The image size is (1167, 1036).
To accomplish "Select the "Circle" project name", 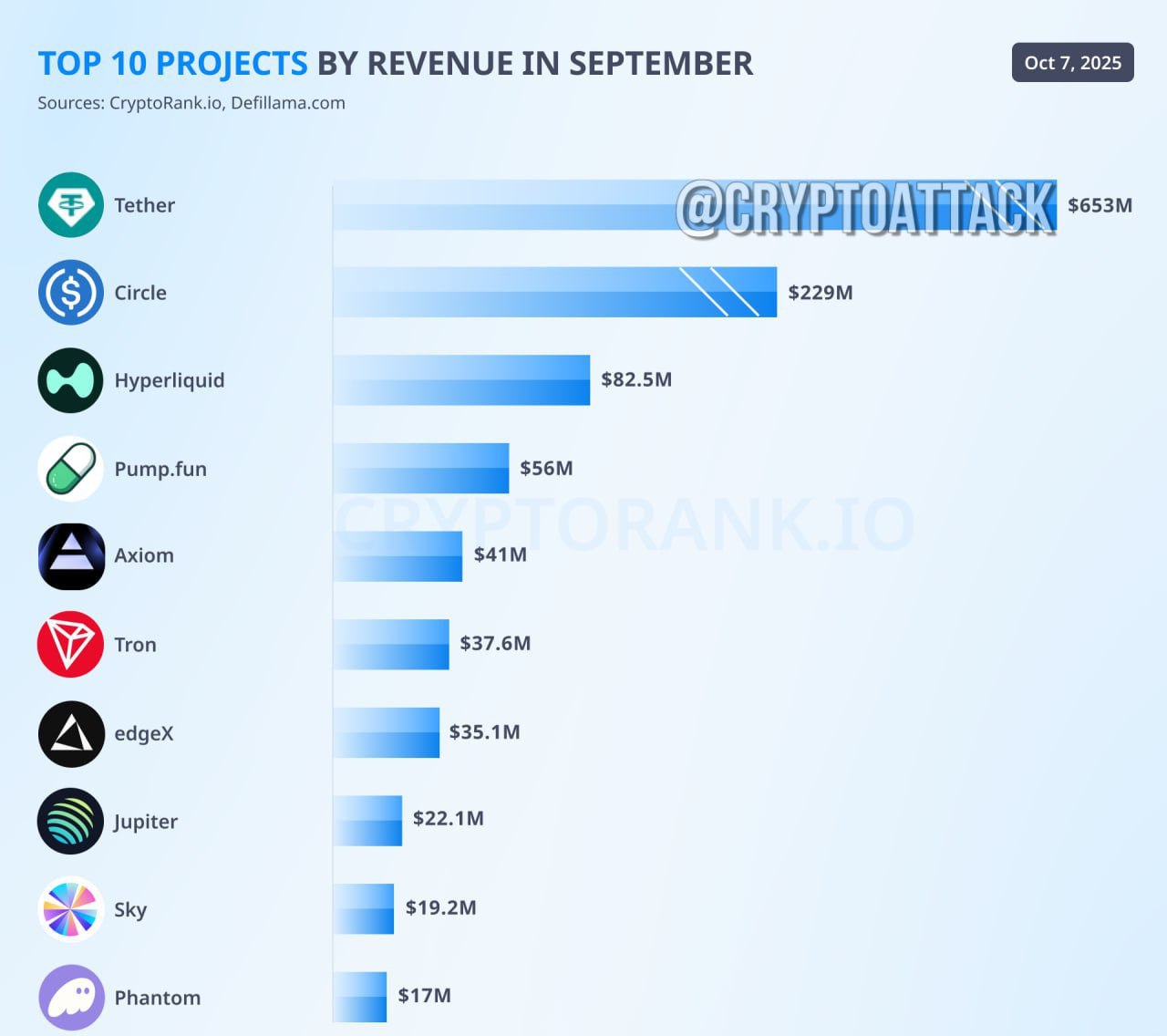I will point(140,293).
